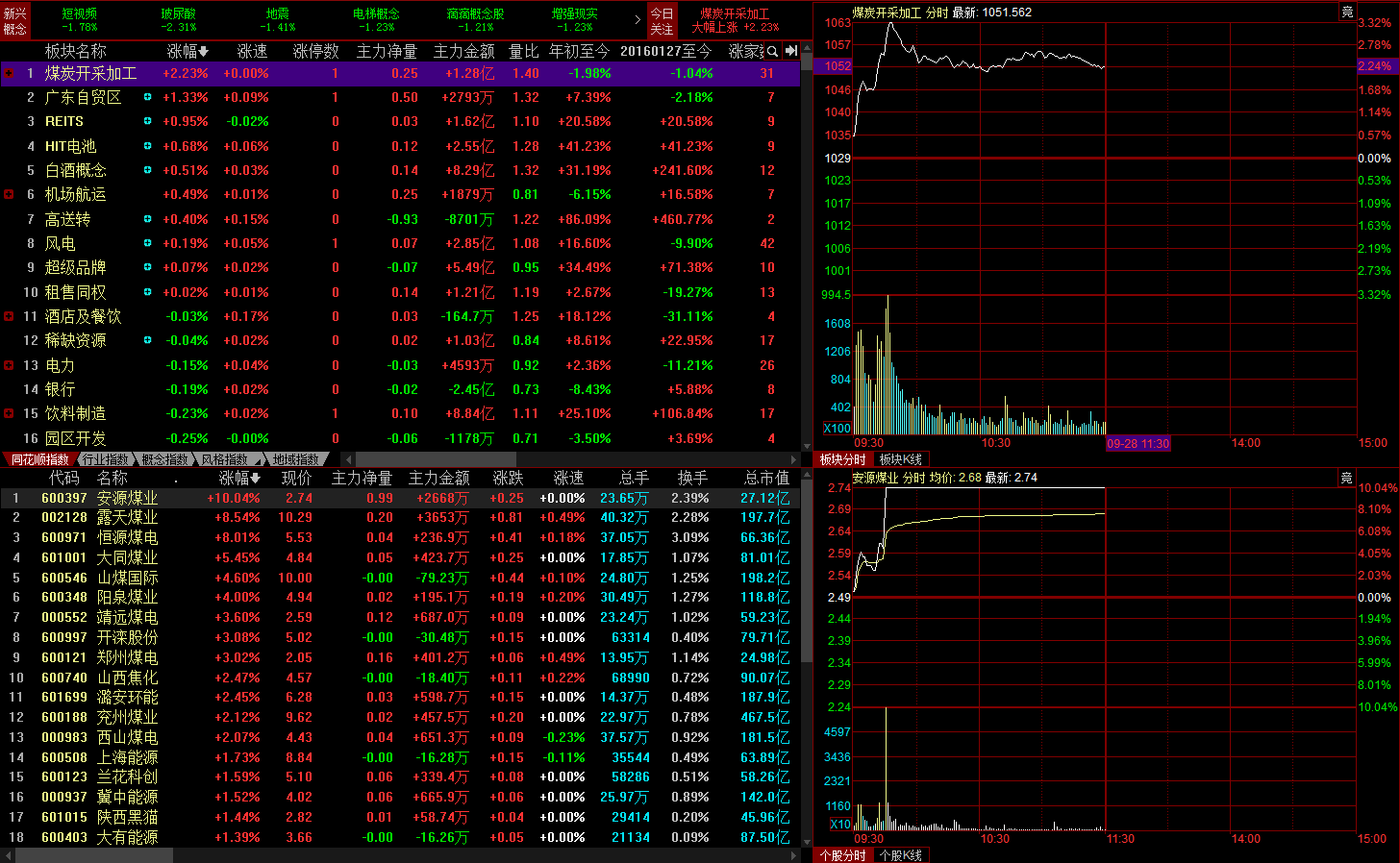Sort stock list by 换手 column
This screenshot has width=1400, height=863.
coord(692,478)
